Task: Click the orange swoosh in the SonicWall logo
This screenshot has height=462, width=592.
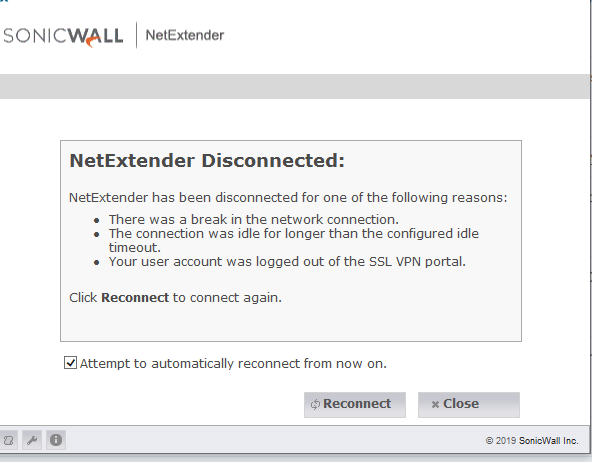Action: pyautogui.click(x=91, y=43)
